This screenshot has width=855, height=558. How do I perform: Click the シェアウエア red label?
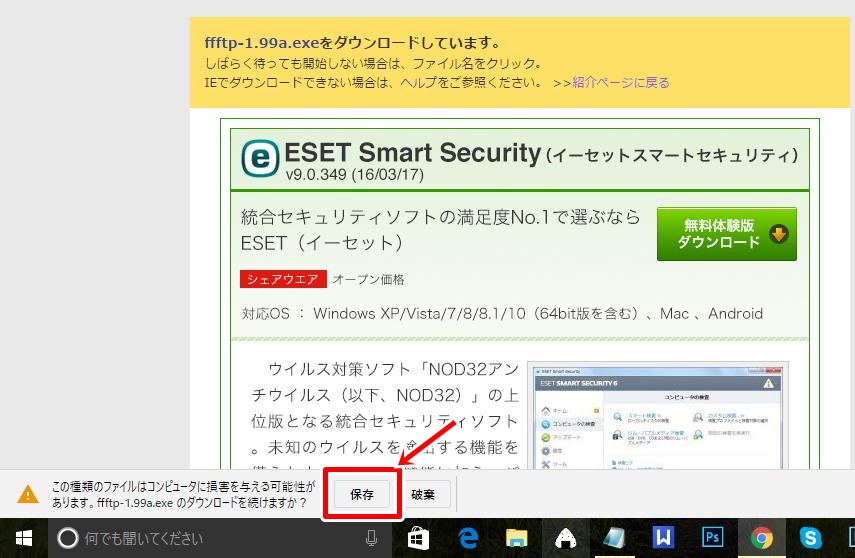(283, 279)
